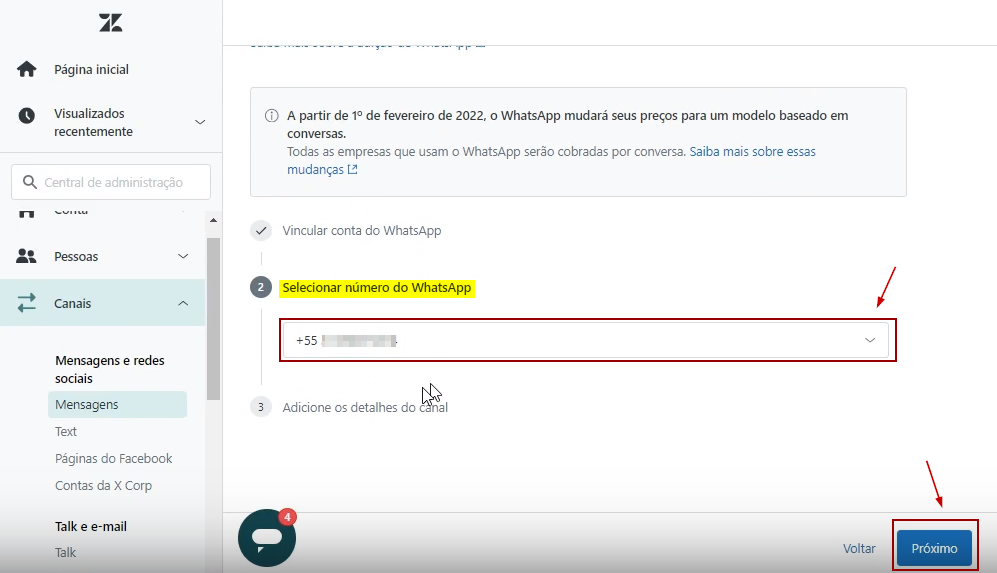The width and height of the screenshot is (997, 573).
Task: Expand Visualizados recentemente chevron
Action: coord(199,122)
